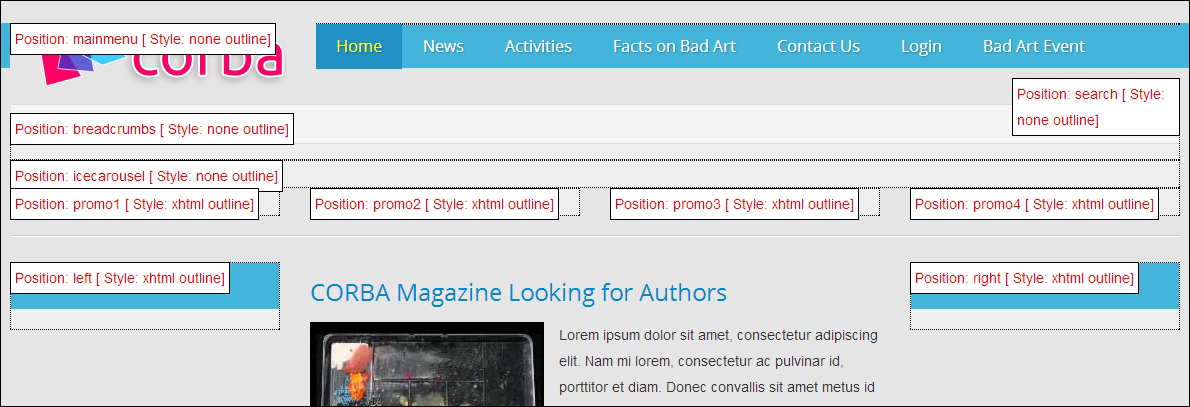
Task: Click the left position module label
Action: pos(120,278)
